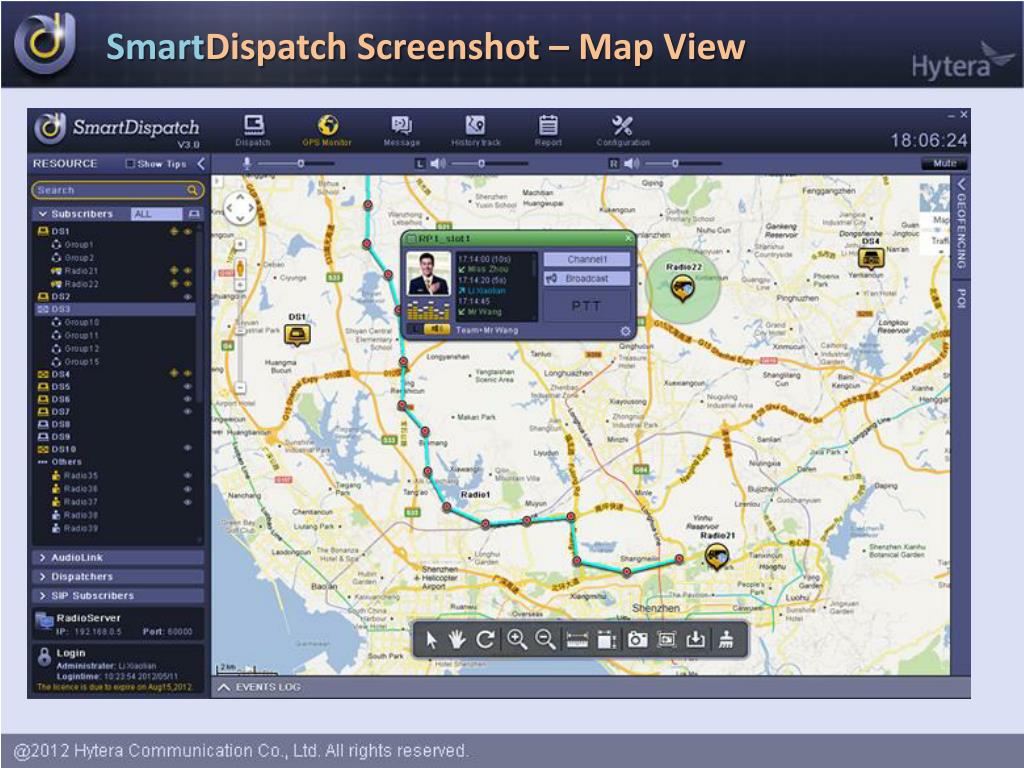Screen dimensions: 1024x768
Task: Expand the AudioLink section
Action: click(x=43, y=557)
